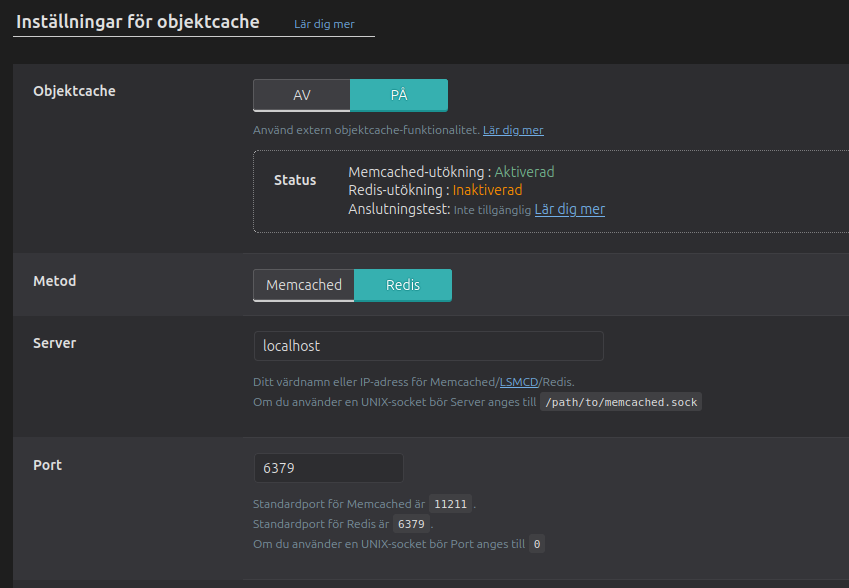849x588 pixels.
Task: Click the Aktiverad status for Memcached-utökning
Action: click(x=525, y=171)
